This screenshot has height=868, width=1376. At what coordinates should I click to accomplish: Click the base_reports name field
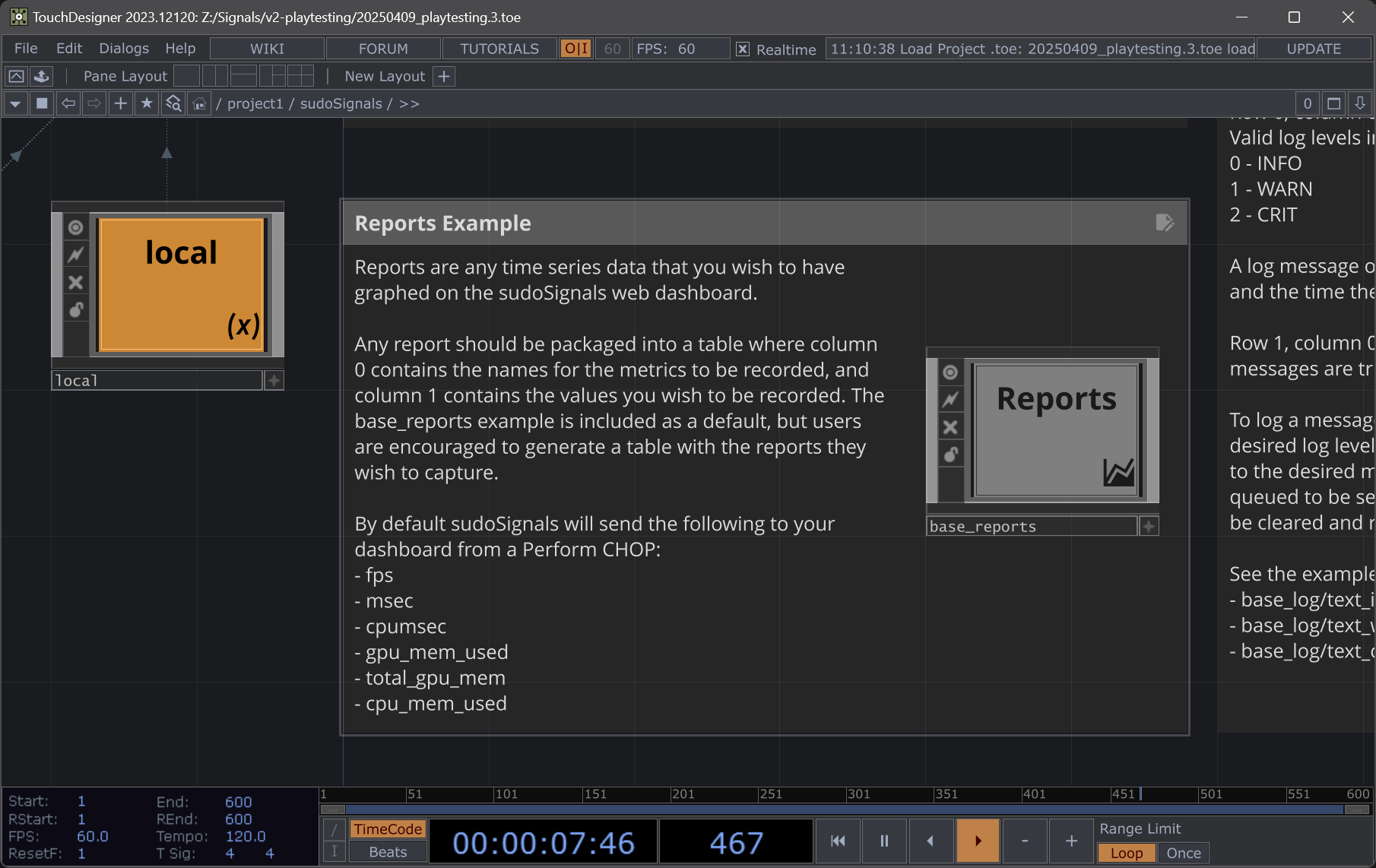click(1032, 526)
